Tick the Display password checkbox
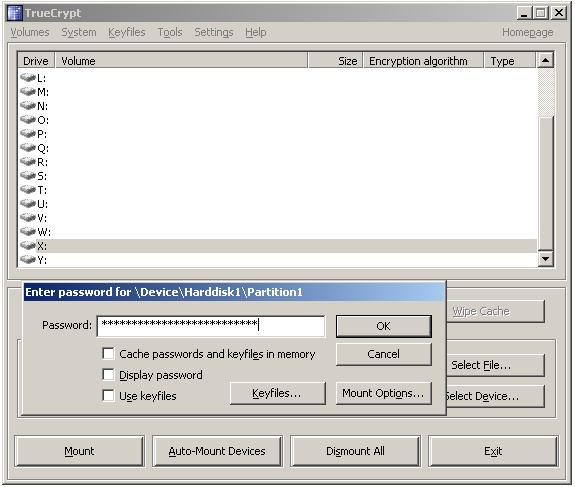Image resolution: width=575 pixels, height=487 pixels. (108, 374)
